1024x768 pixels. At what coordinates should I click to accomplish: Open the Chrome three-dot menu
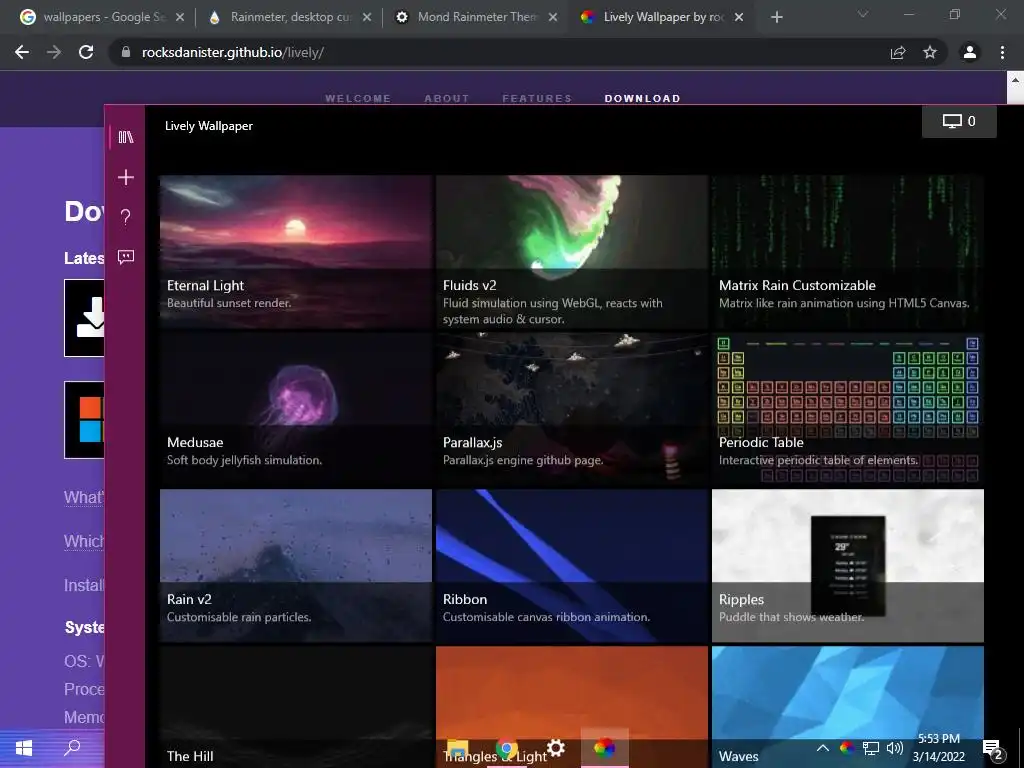1002,52
